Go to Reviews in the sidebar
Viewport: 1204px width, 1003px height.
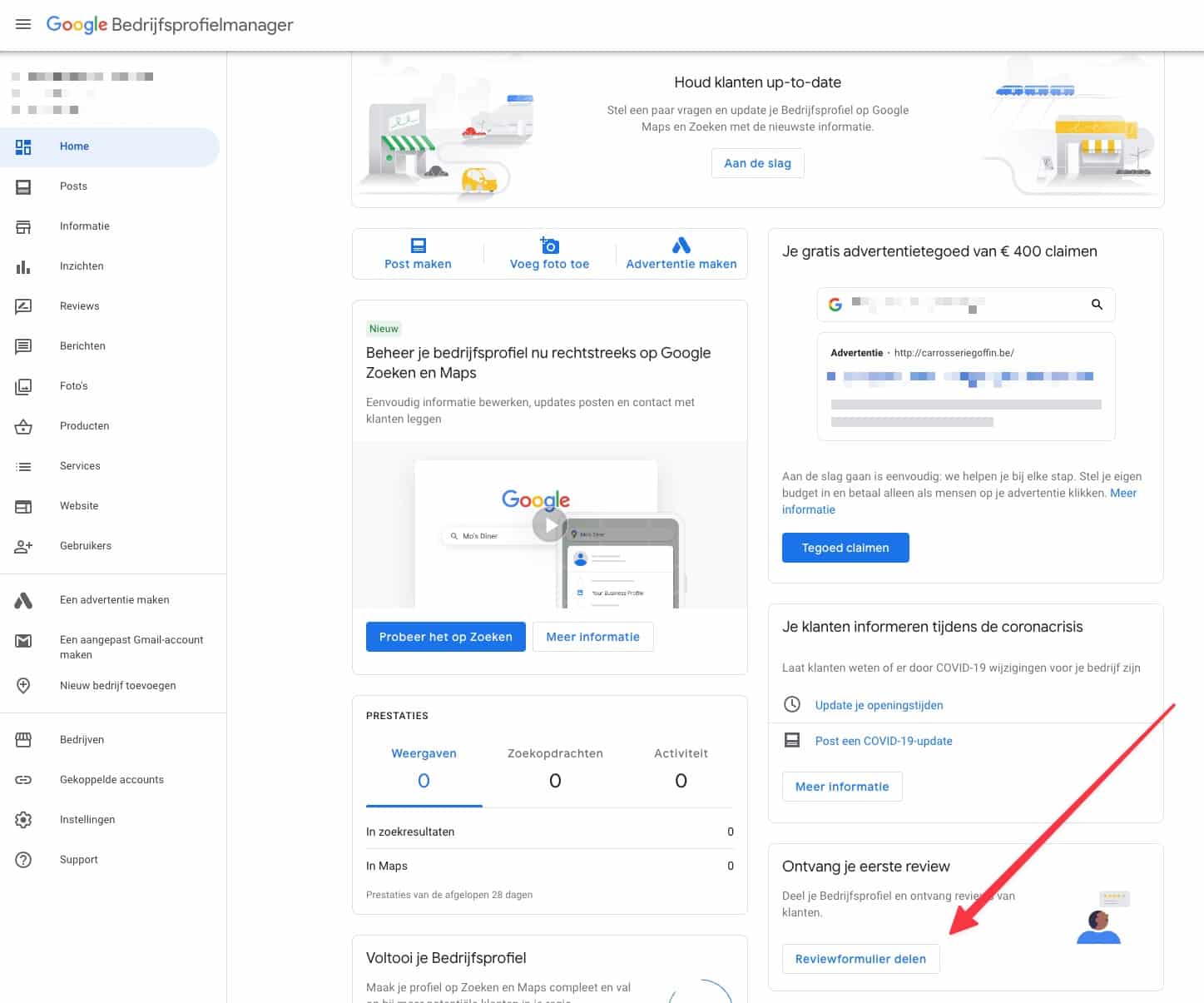(110, 306)
